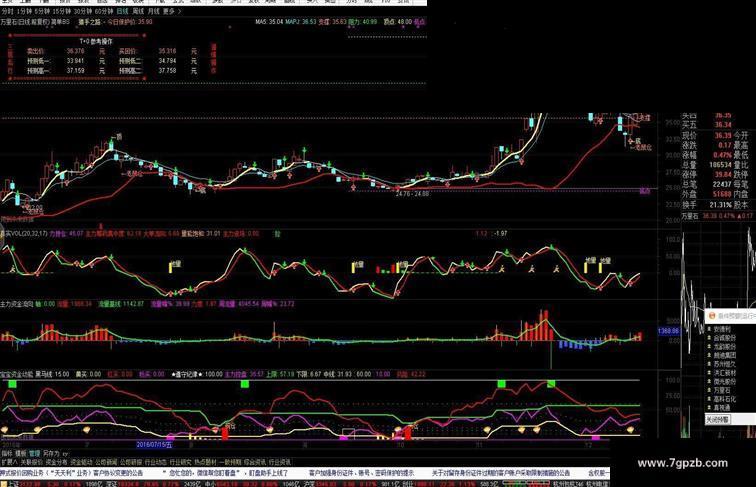The image size is (756, 487).
Task: Switch to 月线 monthly chart
Action: [153, 11]
